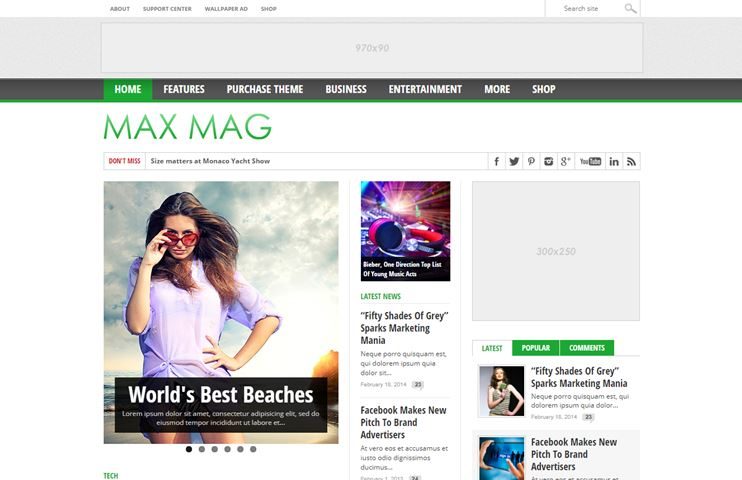Select the second slider dot
Viewport: 742px width, 480px height.
pyautogui.click(x=202, y=449)
